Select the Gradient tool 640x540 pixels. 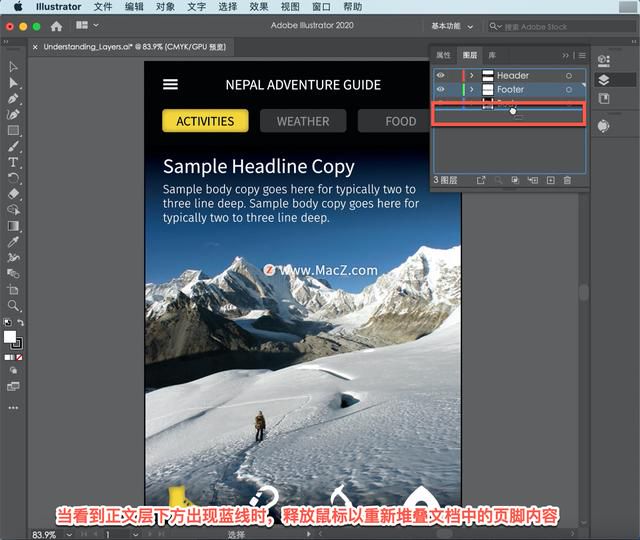pos(13,226)
